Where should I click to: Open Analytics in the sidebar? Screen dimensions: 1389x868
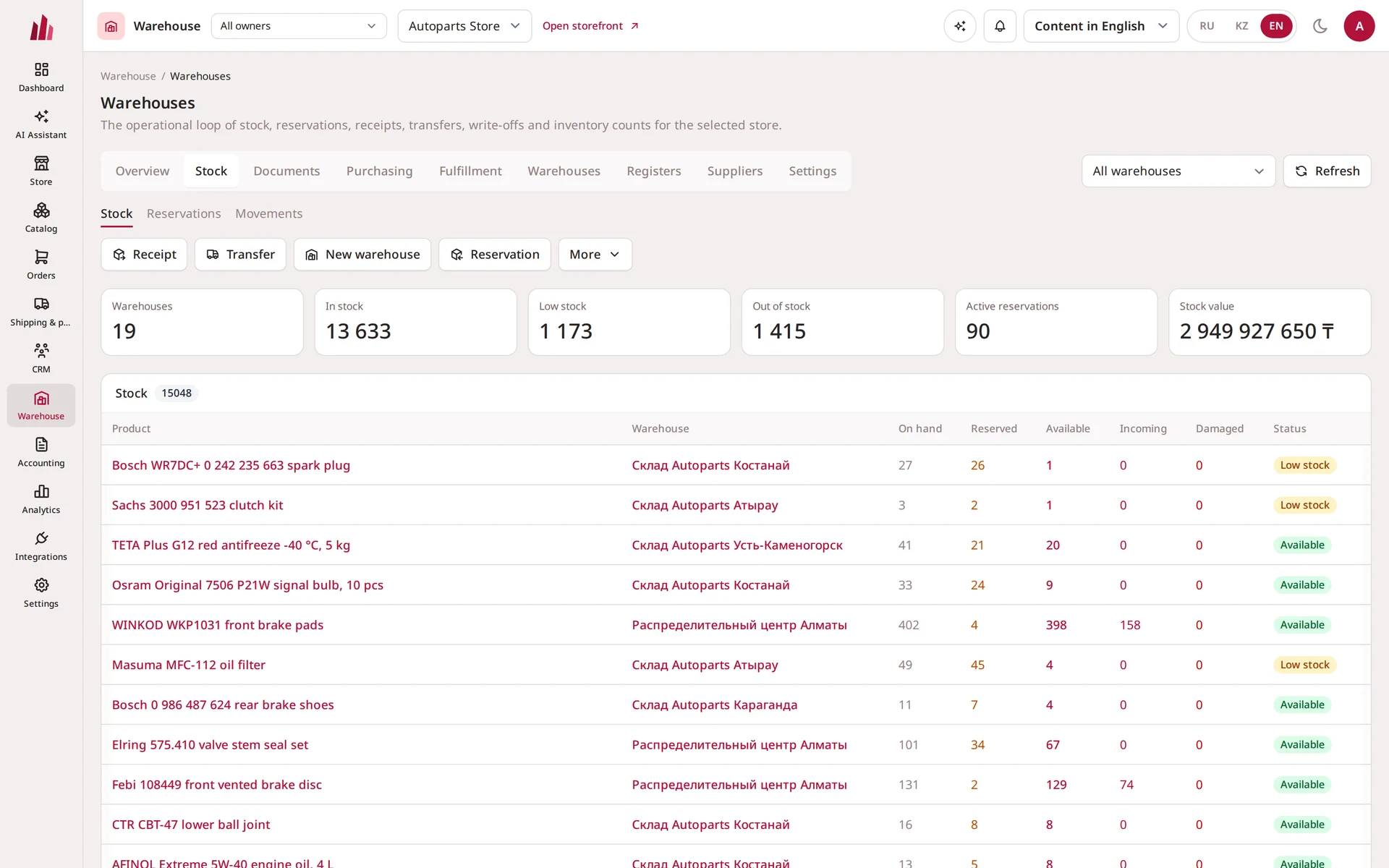[x=41, y=499]
